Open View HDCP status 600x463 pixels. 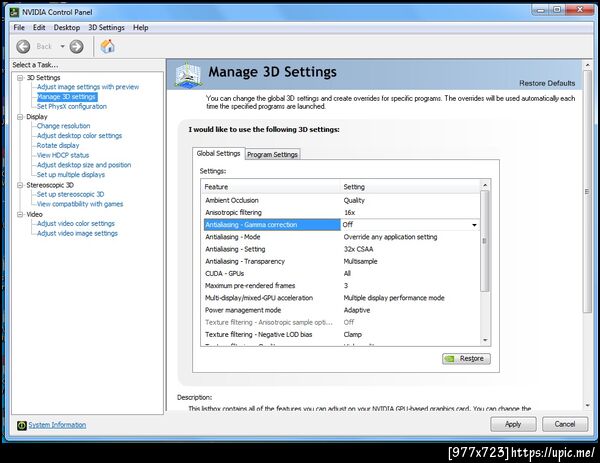tap(63, 155)
